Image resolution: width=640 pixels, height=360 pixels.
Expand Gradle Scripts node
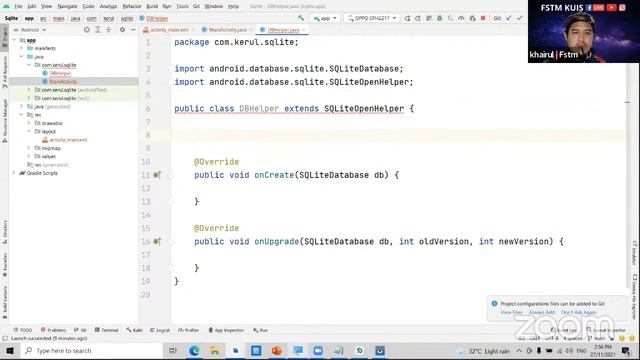(14, 173)
